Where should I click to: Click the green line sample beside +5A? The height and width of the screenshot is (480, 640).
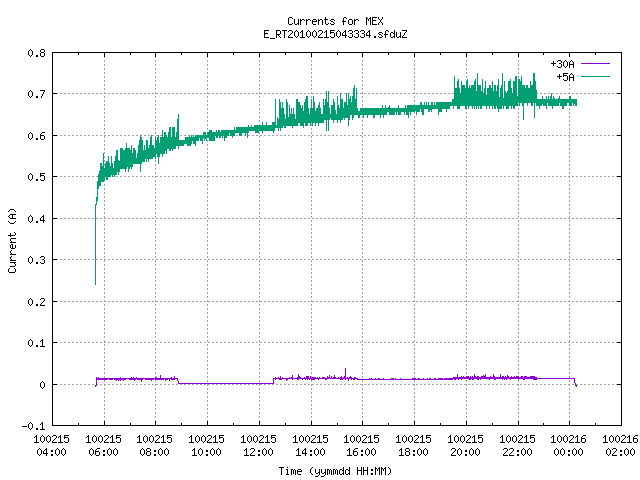(595, 76)
